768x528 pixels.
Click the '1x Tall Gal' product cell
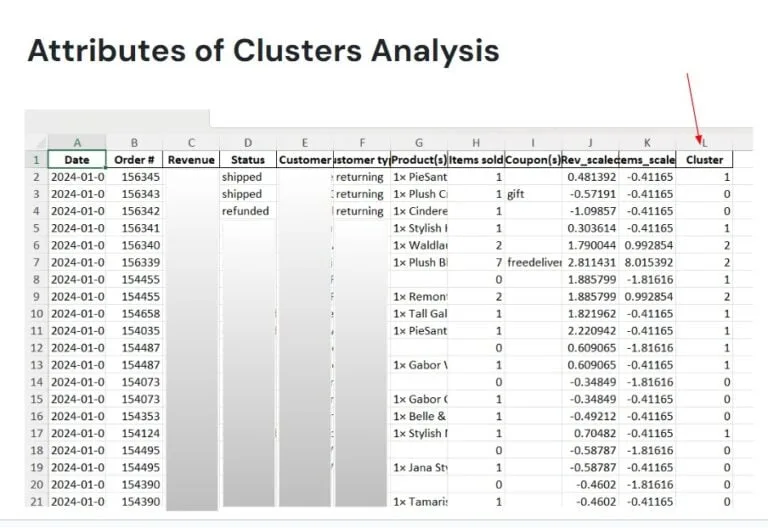coord(419,313)
